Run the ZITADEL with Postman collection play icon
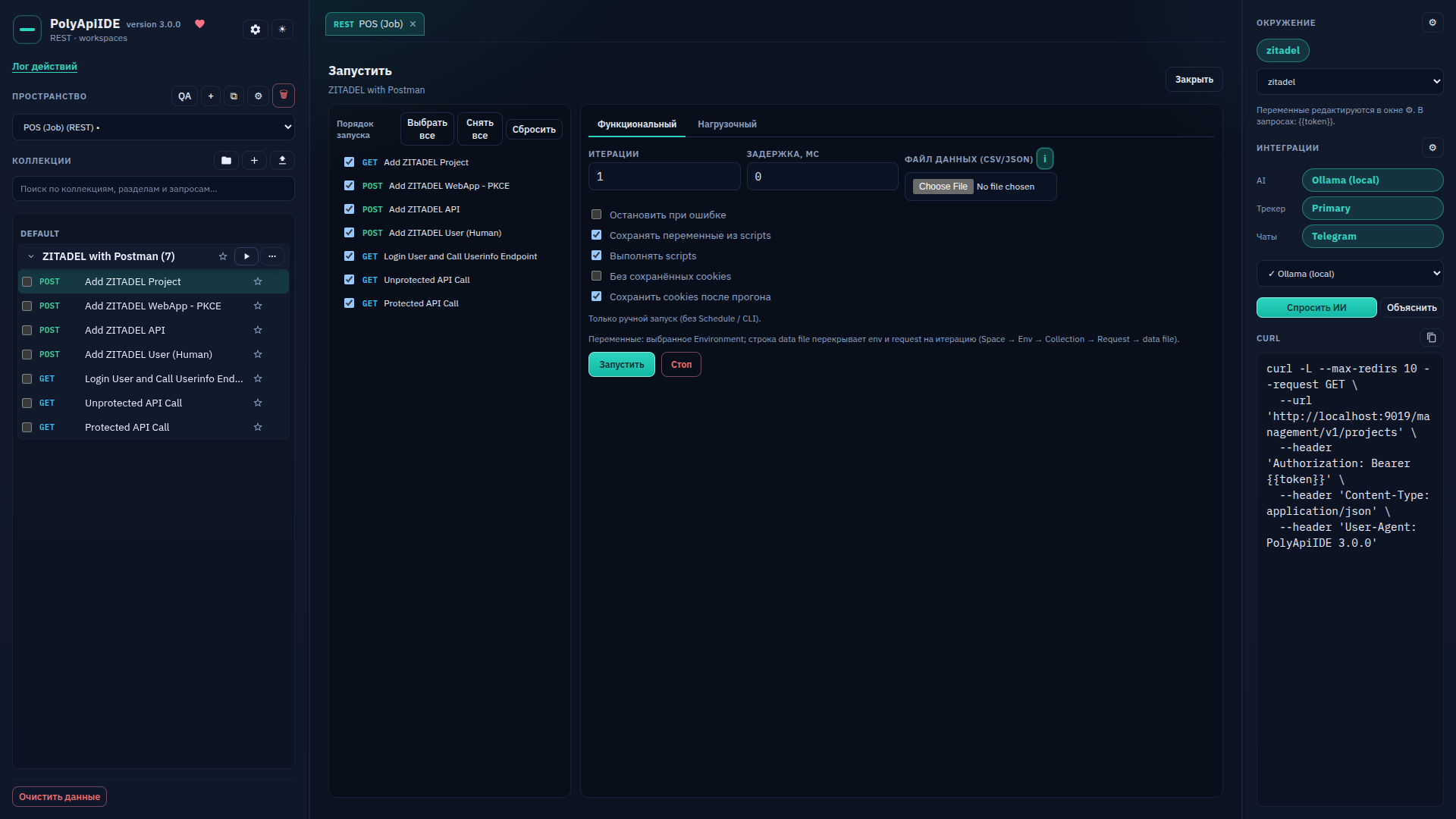This screenshot has height=819, width=1456. [246, 257]
